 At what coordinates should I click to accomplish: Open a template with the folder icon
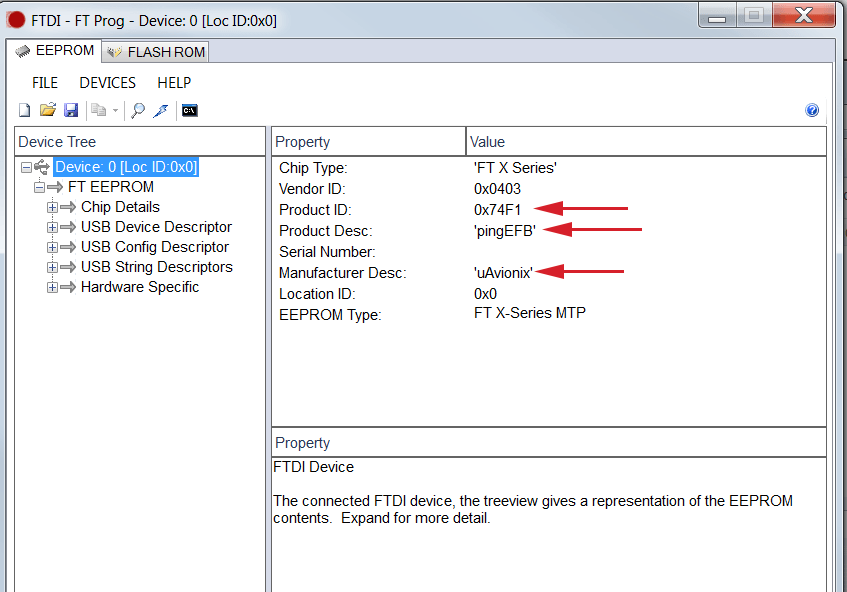(48, 110)
